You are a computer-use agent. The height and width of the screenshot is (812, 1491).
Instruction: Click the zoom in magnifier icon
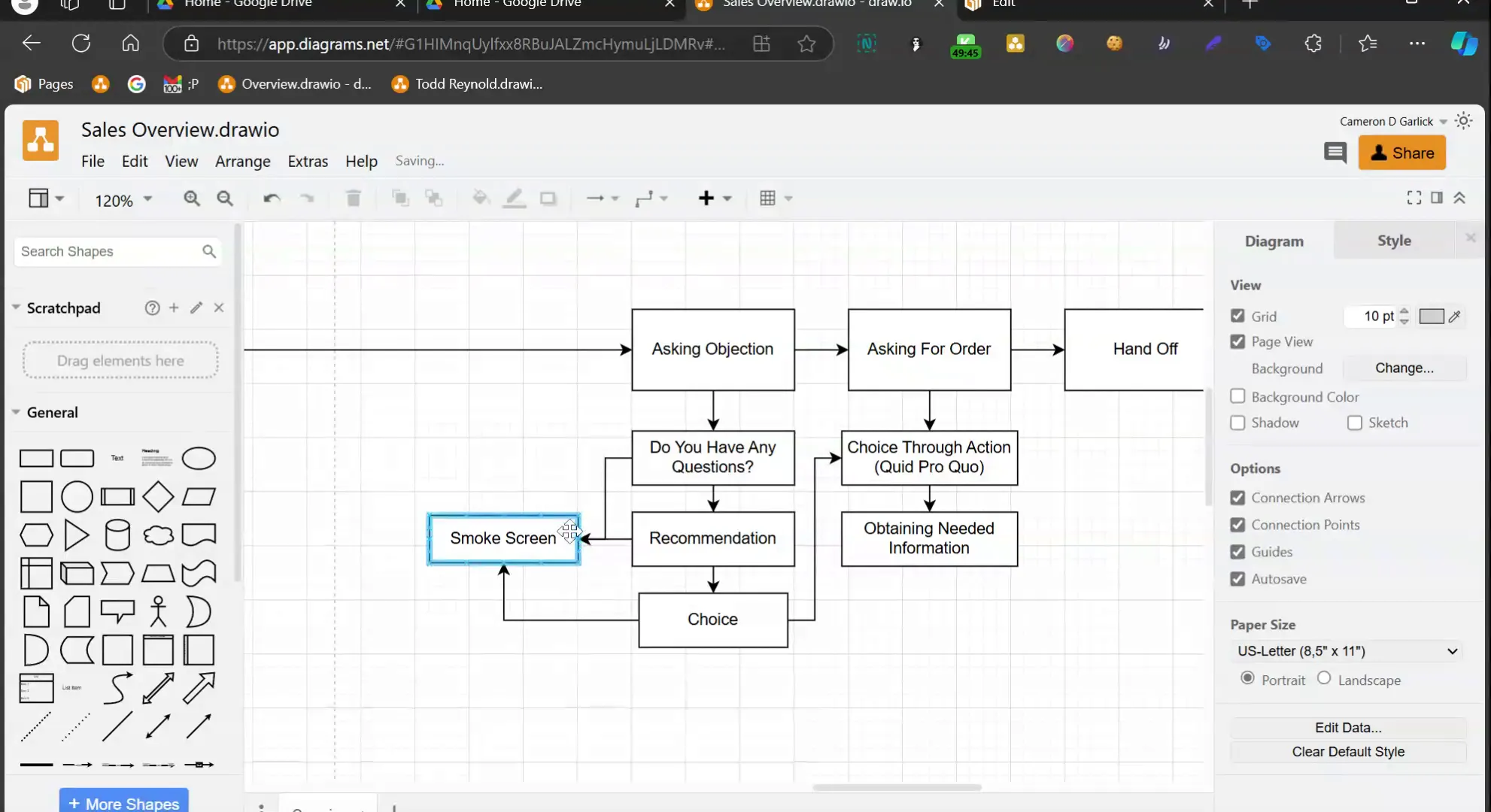pyautogui.click(x=192, y=198)
